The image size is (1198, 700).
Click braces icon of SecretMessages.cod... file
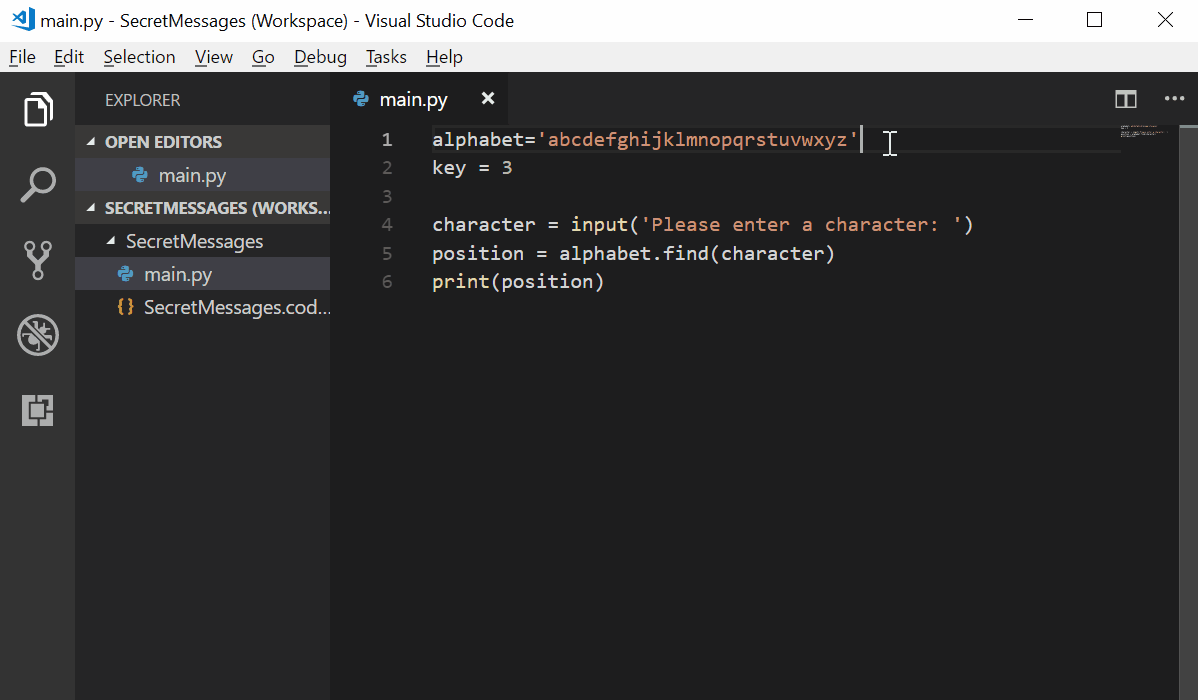[125, 306]
